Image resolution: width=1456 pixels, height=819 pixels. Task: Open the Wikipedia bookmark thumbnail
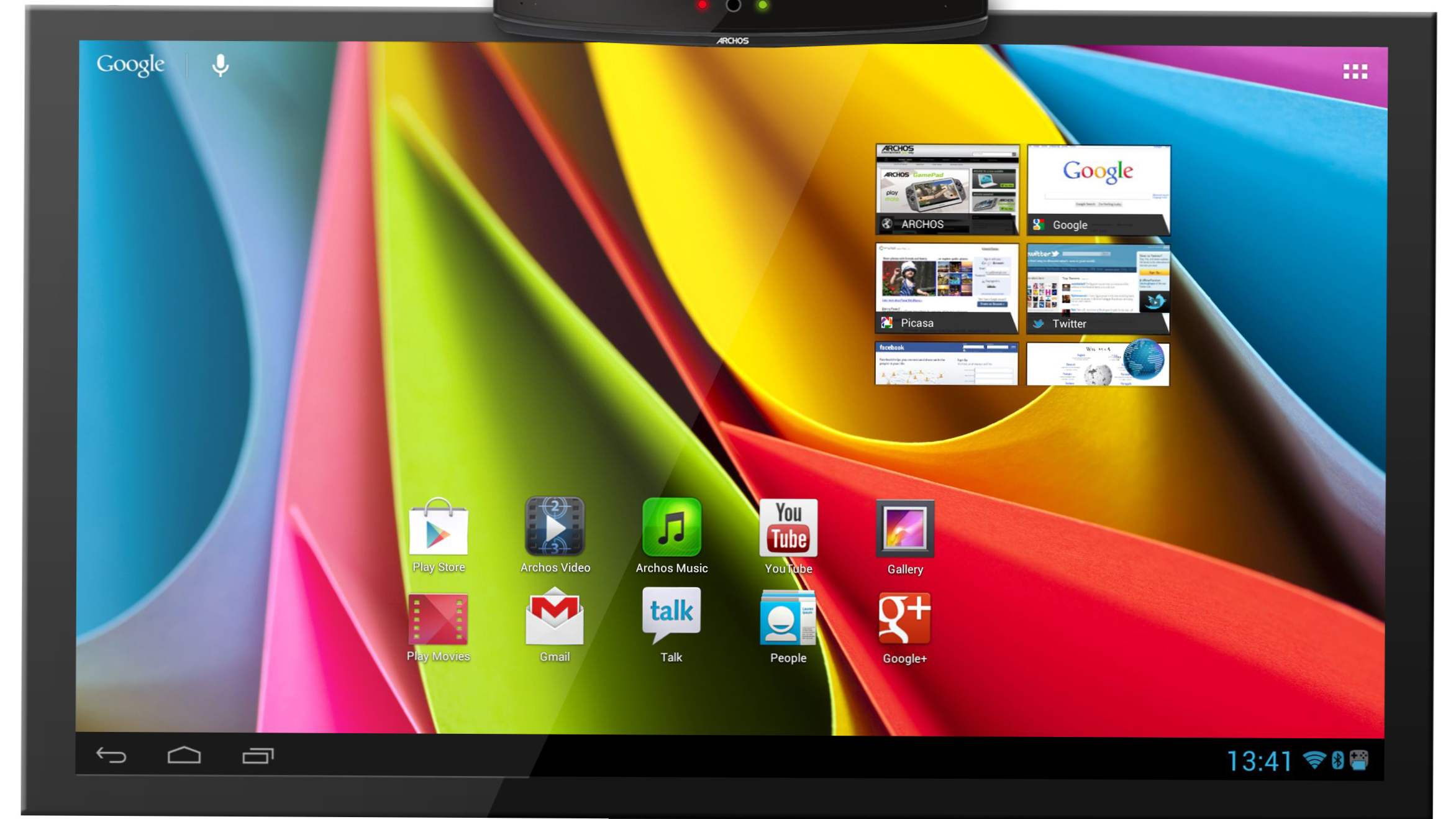click(1098, 364)
